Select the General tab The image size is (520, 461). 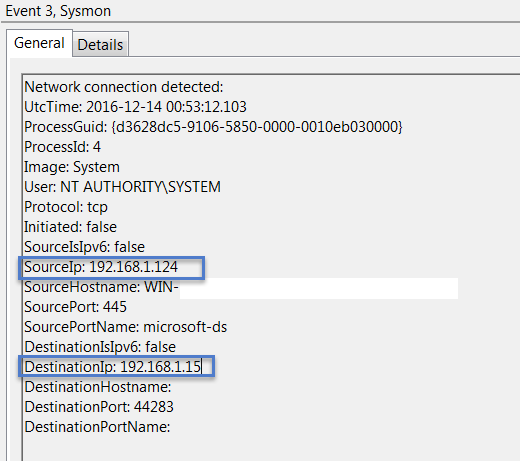[39, 43]
